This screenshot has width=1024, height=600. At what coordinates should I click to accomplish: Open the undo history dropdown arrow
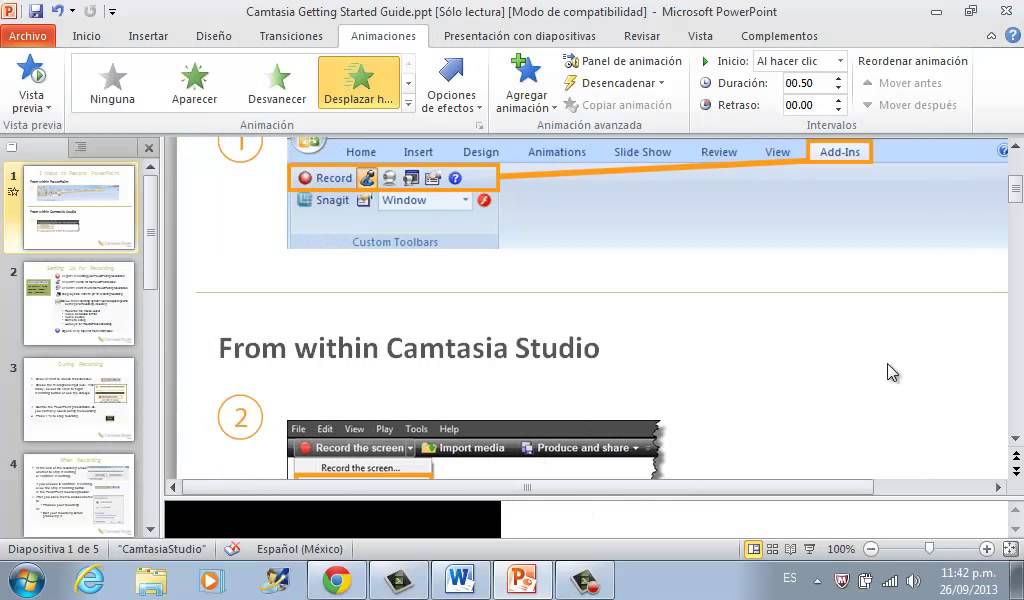[72, 11]
